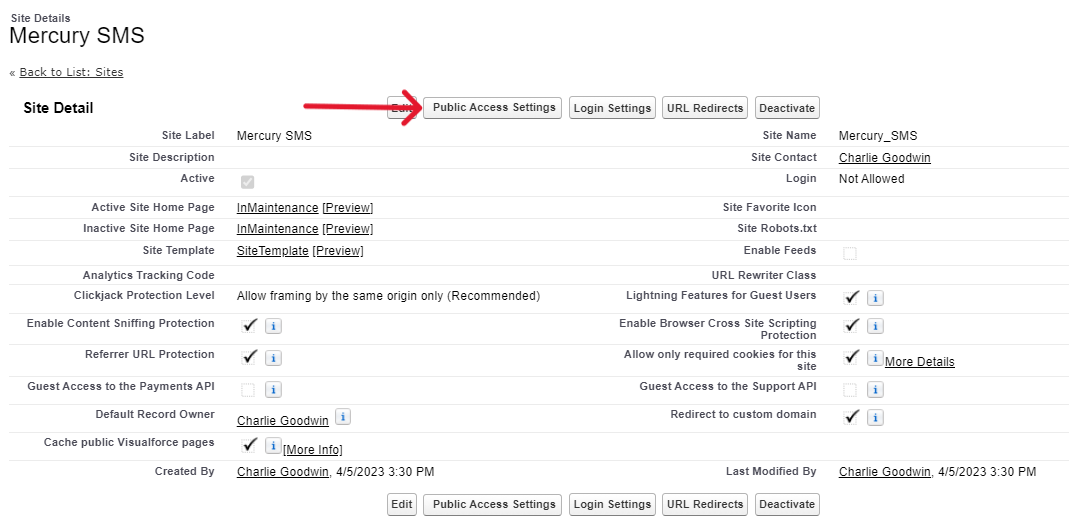The image size is (1069, 531).
Task: Click bottom Login Settings button
Action: coord(612,504)
